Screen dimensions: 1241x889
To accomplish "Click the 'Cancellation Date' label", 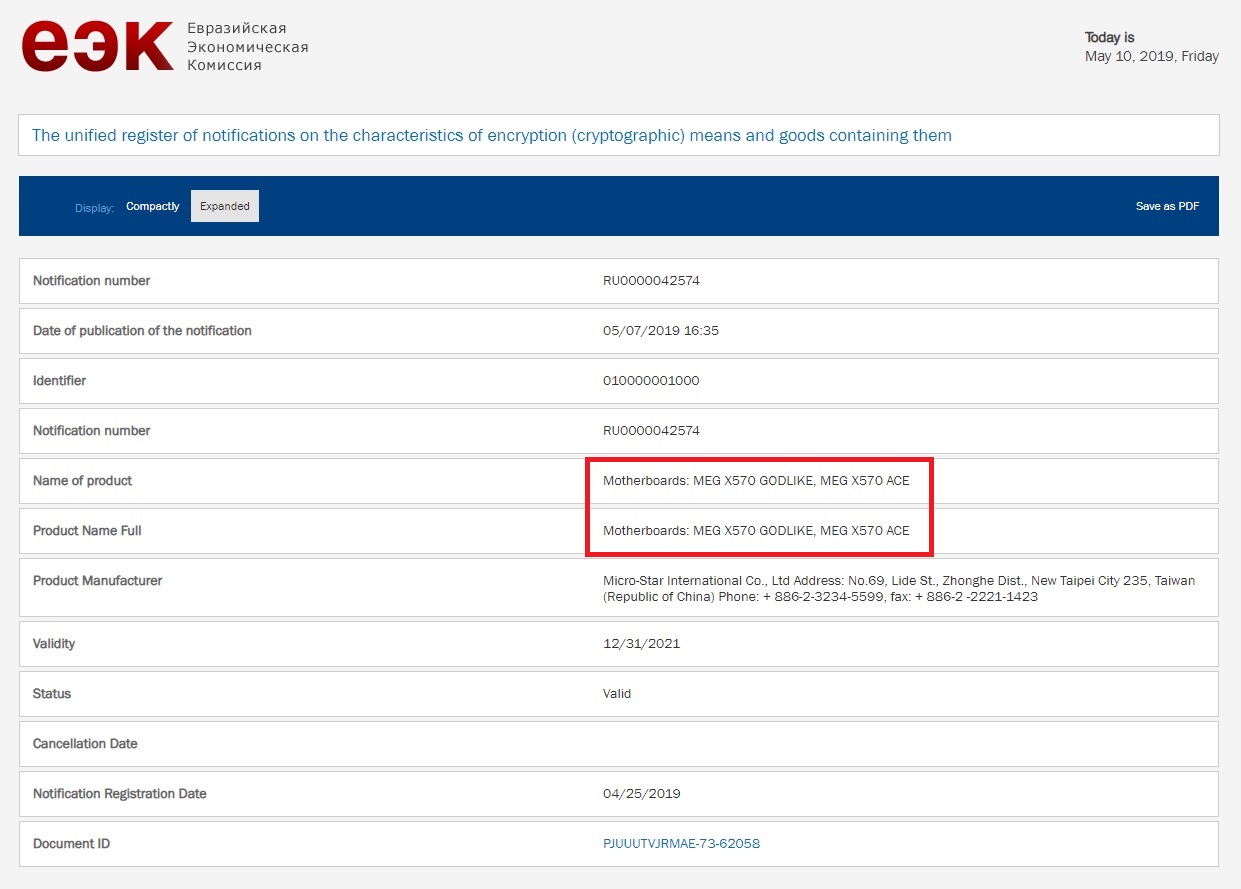I will (x=85, y=743).
